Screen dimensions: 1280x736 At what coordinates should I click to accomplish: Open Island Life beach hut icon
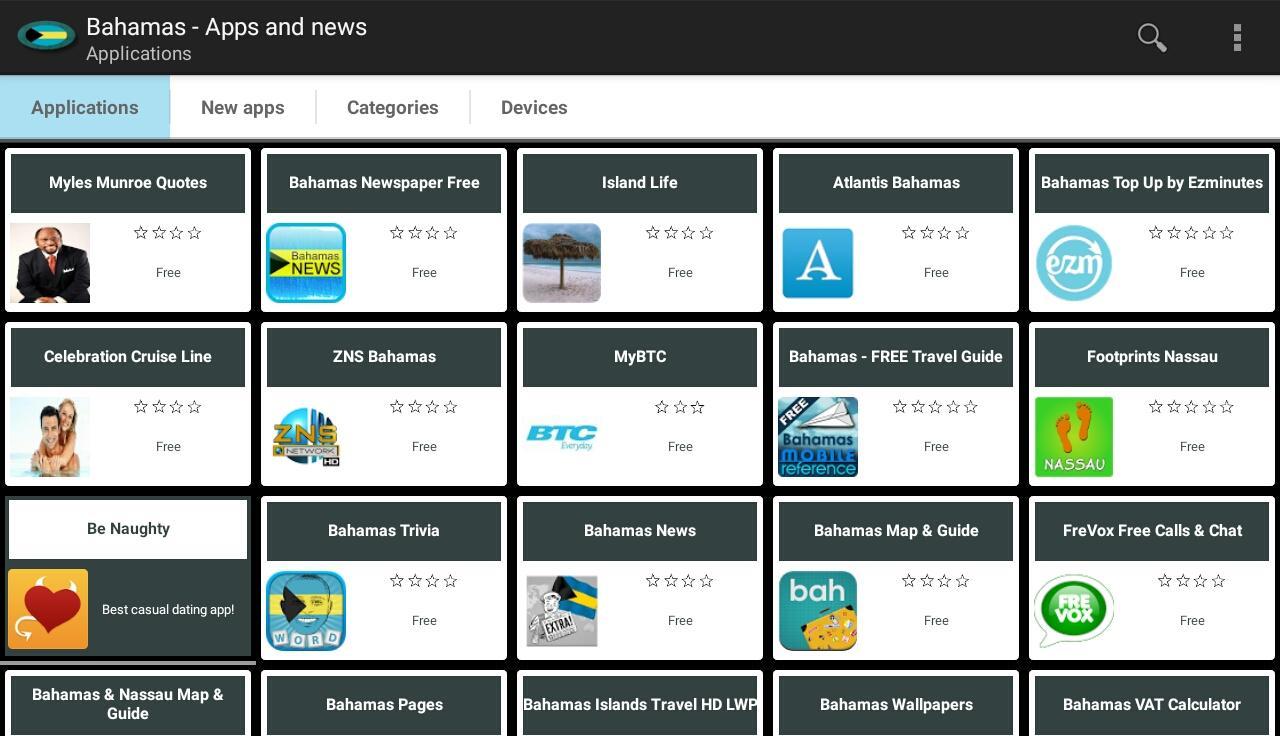(x=562, y=263)
